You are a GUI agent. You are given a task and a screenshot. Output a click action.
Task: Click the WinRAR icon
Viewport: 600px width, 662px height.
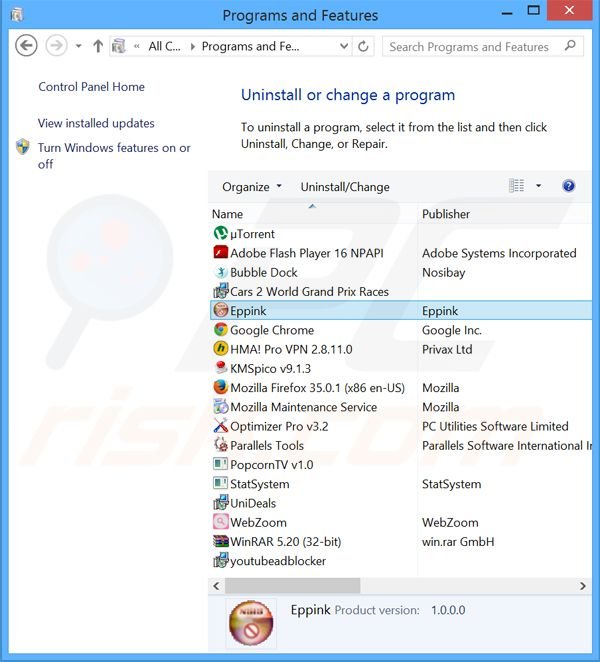(220, 541)
